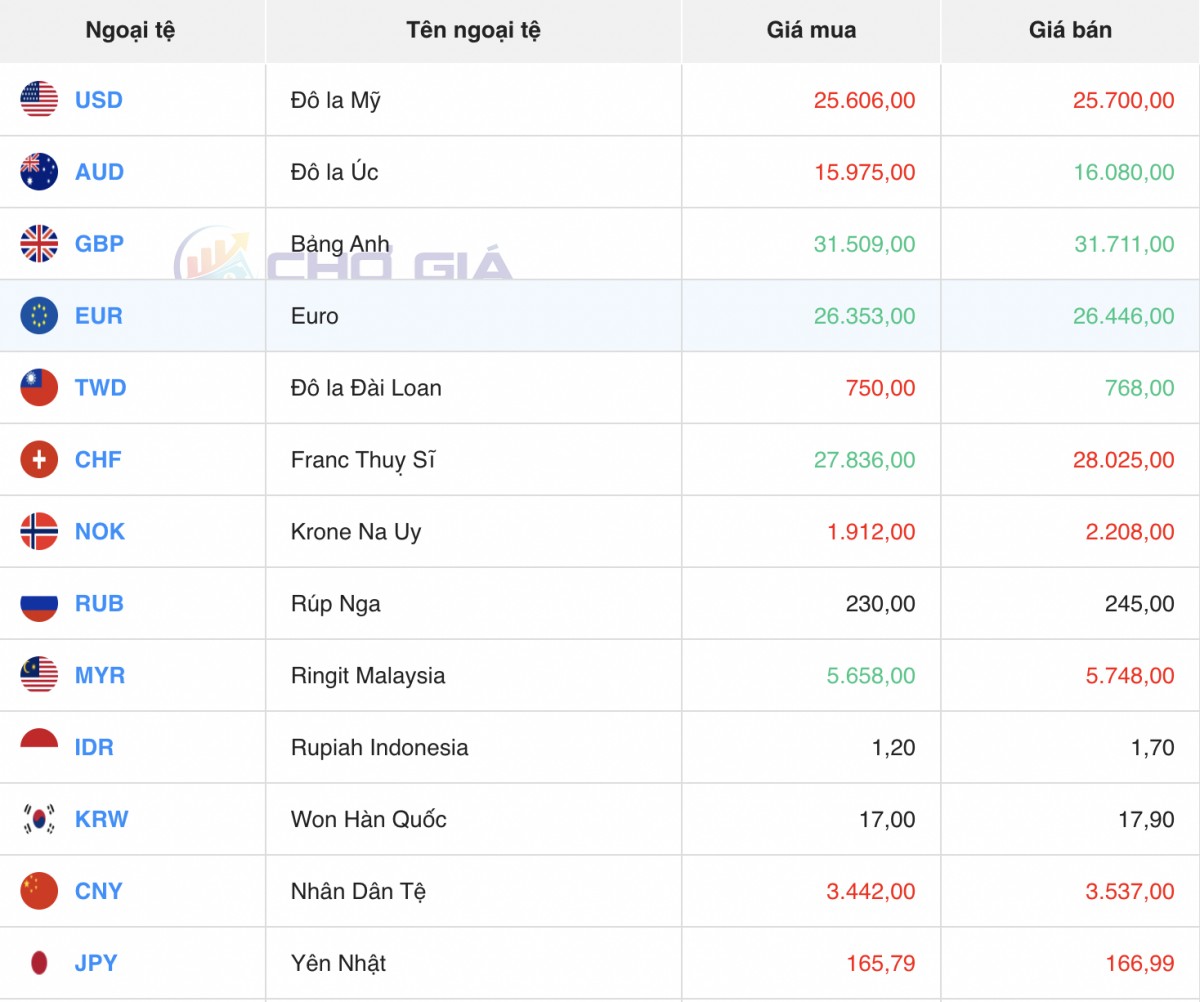1200x1002 pixels.
Task: Click the Swiss flag icon
Action: tap(39, 460)
